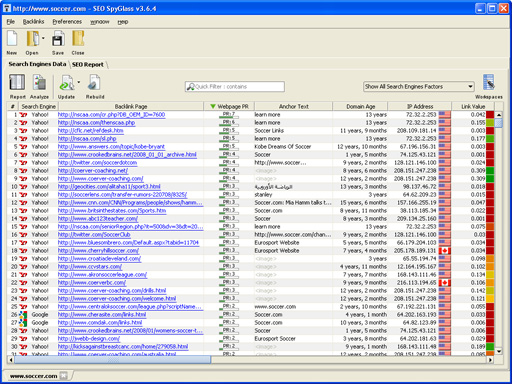
Task: Sort by the Webpage PR column header
Action: [229, 106]
